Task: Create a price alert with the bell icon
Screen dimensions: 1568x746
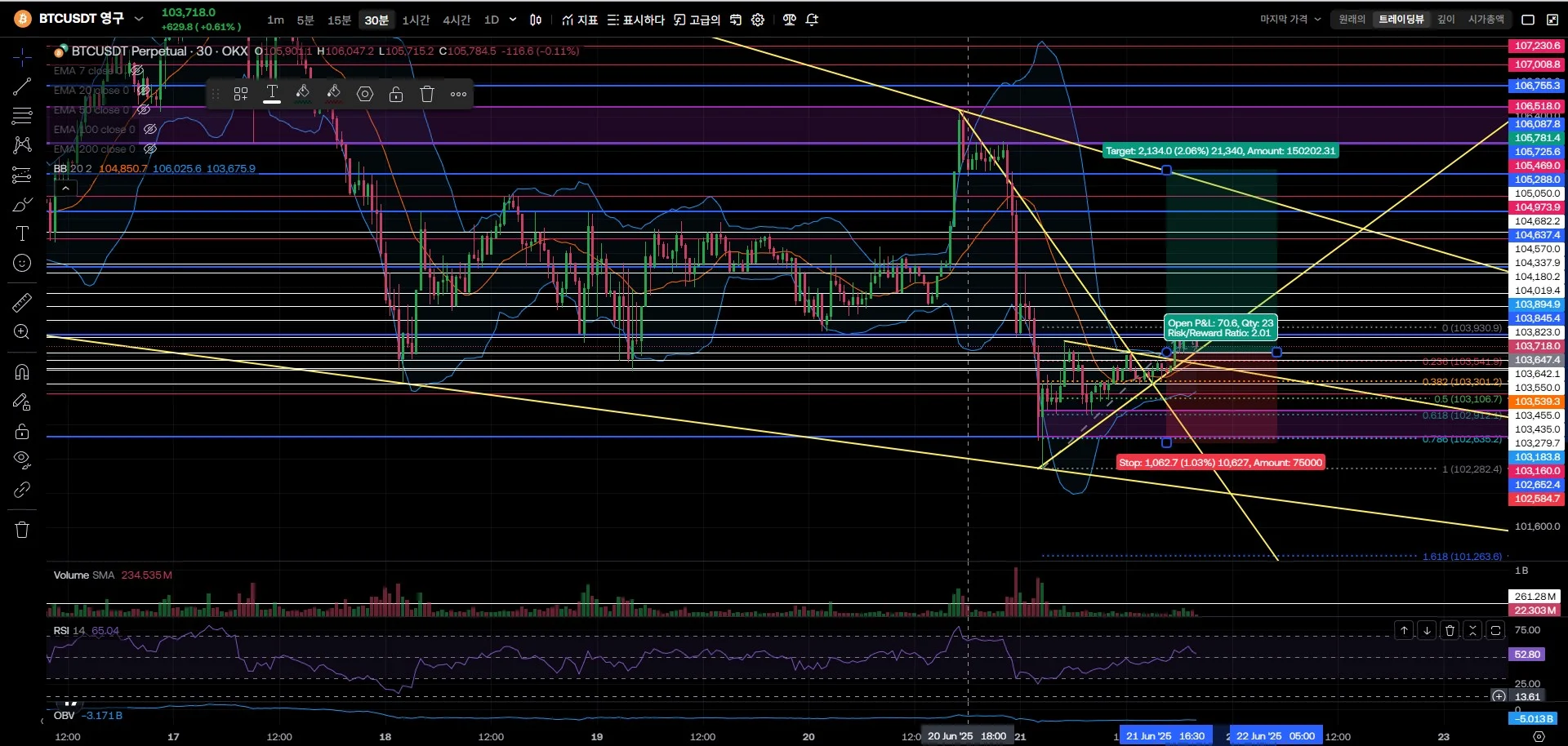Action: (x=813, y=20)
